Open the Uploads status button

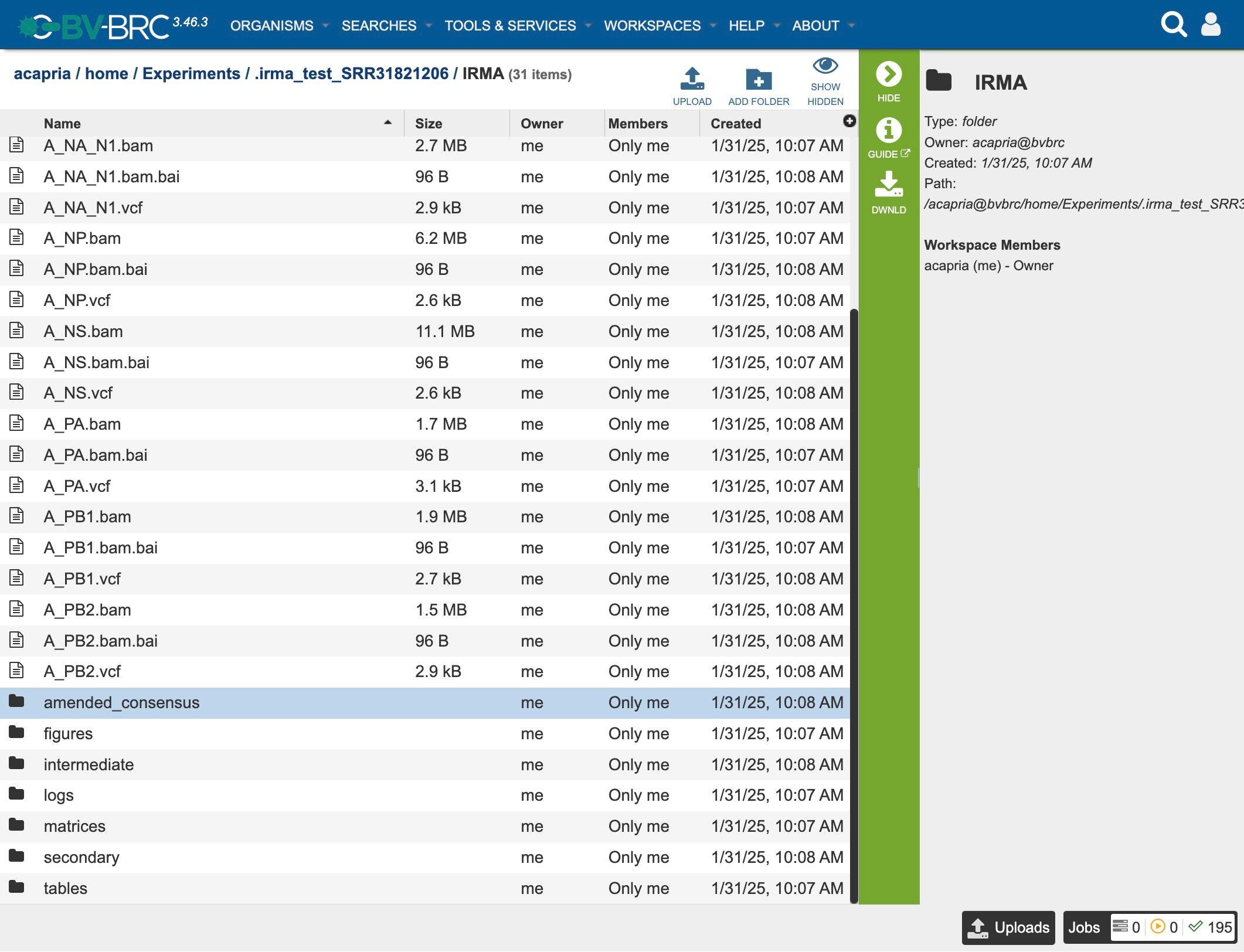coord(1008,927)
